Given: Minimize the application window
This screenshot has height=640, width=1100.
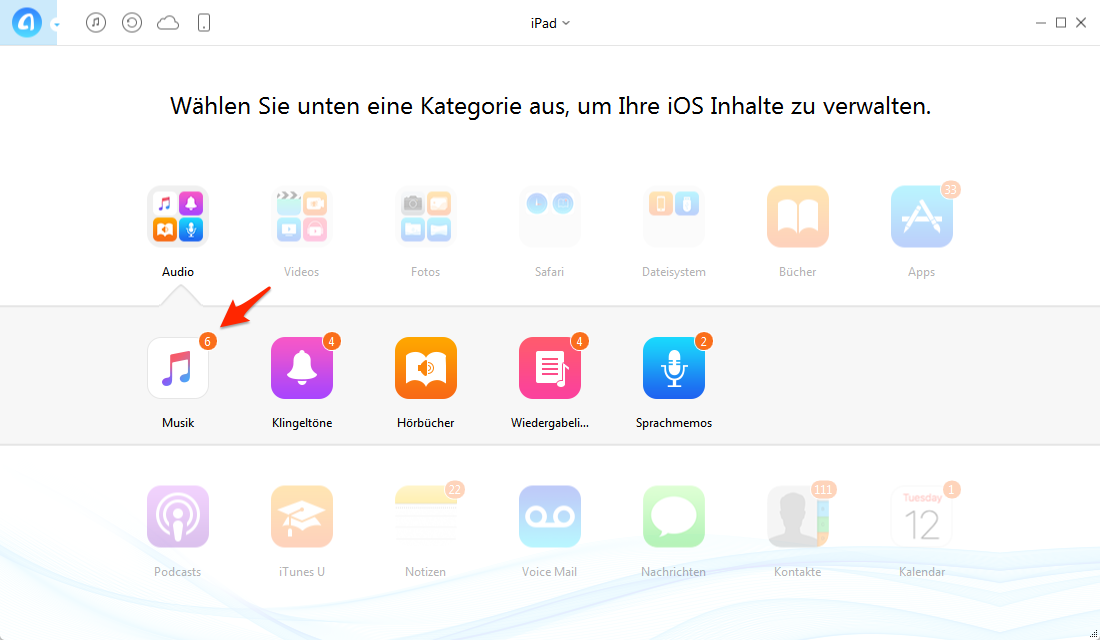Looking at the screenshot, I should [x=1040, y=23].
